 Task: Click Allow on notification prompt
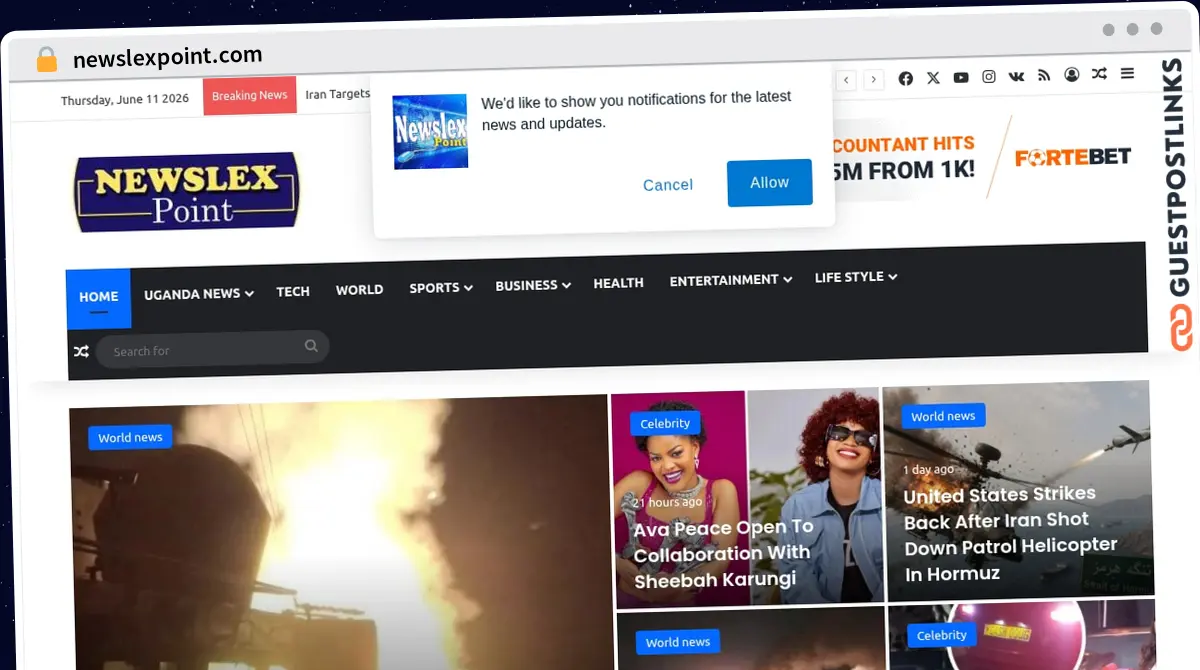click(x=770, y=183)
